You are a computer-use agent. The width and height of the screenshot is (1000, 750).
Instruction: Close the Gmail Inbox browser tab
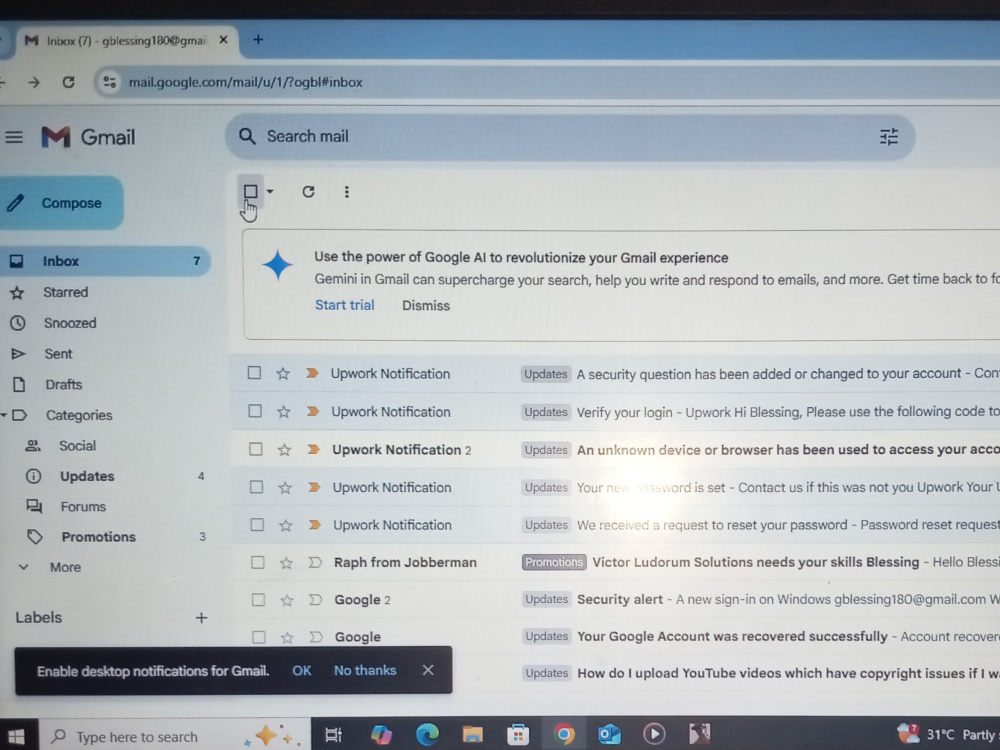point(223,40)
